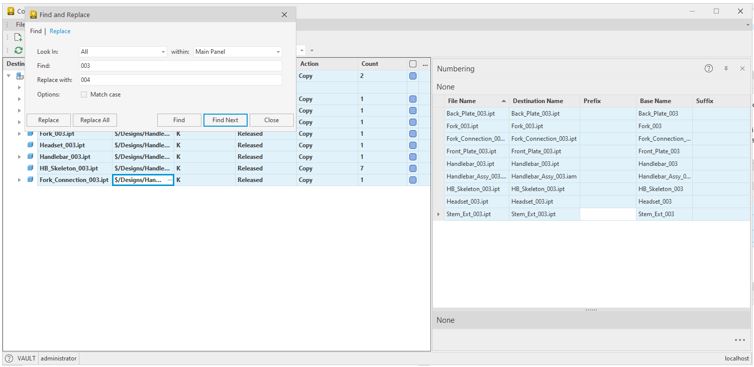Click the Suffix column header
Screen dimensions: 754x367
[x=721, y=101]
